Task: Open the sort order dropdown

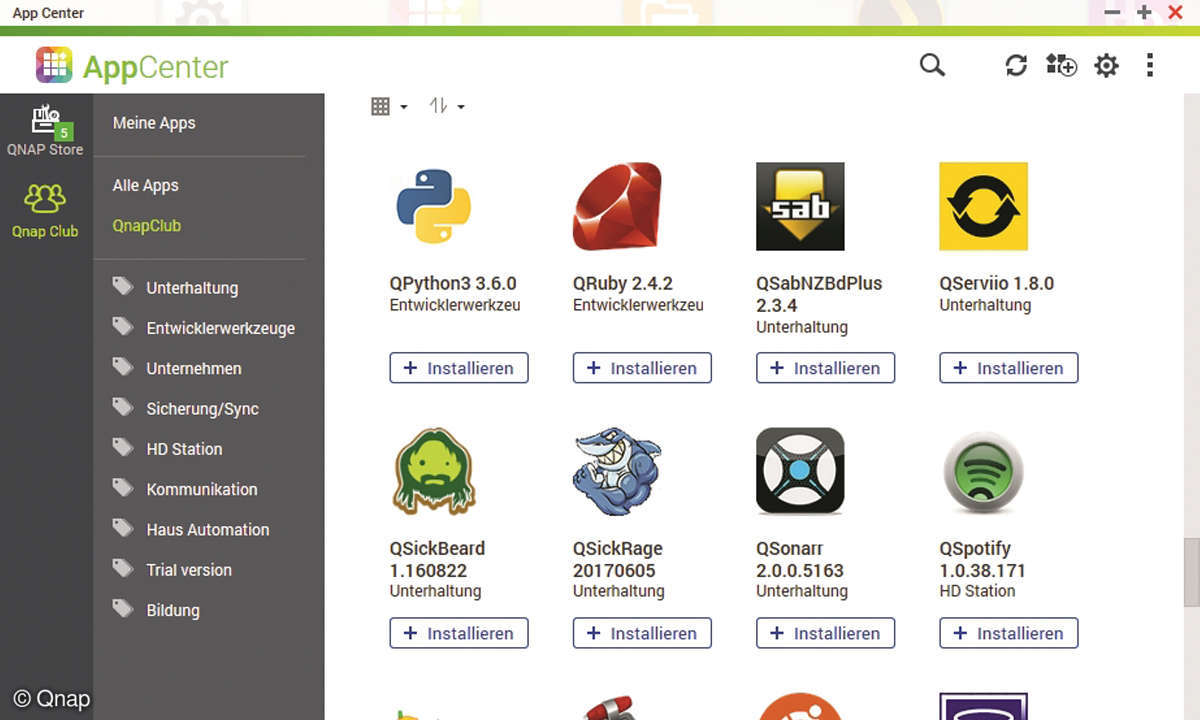Action: 447,106
